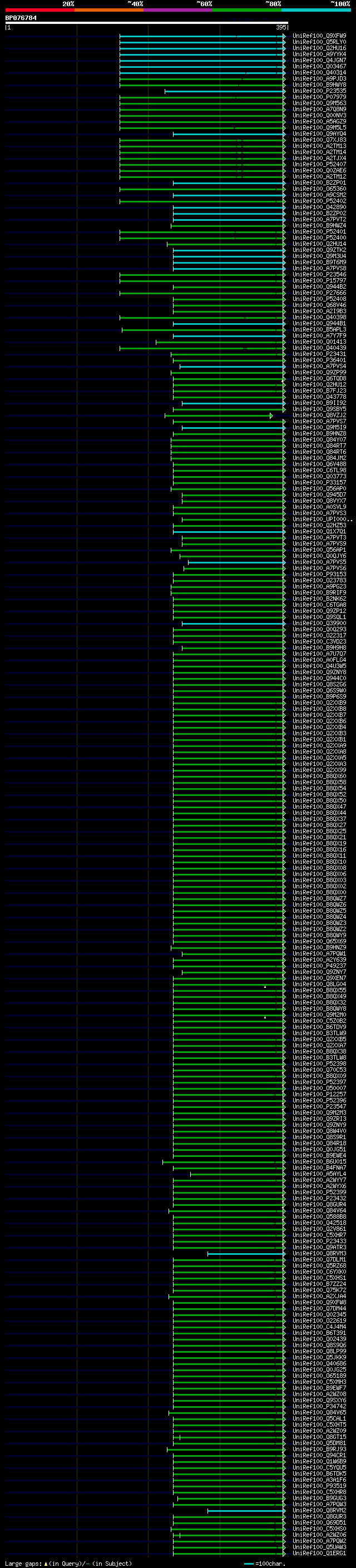
Task: Select label UniRef100_Q9M5I9
Action: tap(319, 427)
